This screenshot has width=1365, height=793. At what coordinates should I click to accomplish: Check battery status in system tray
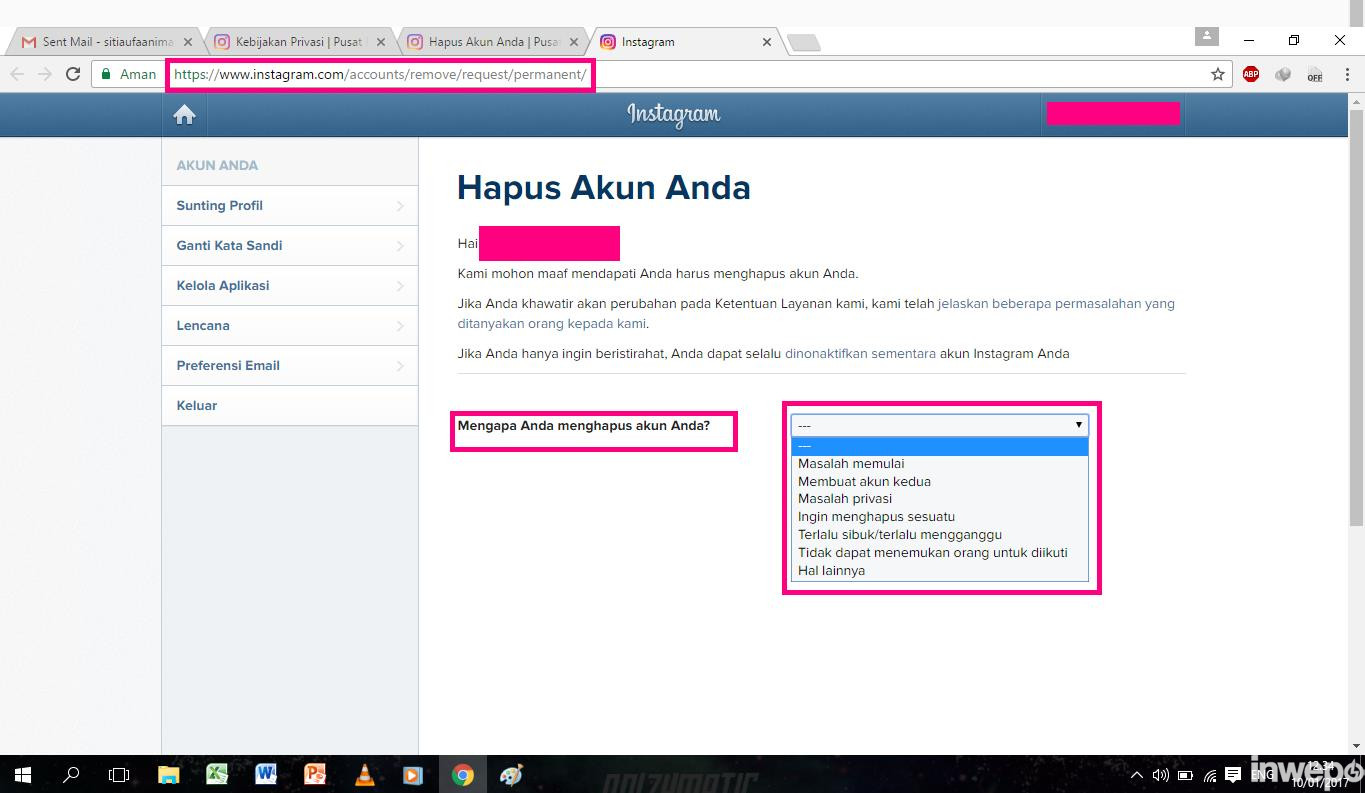tap(1185, 775)
